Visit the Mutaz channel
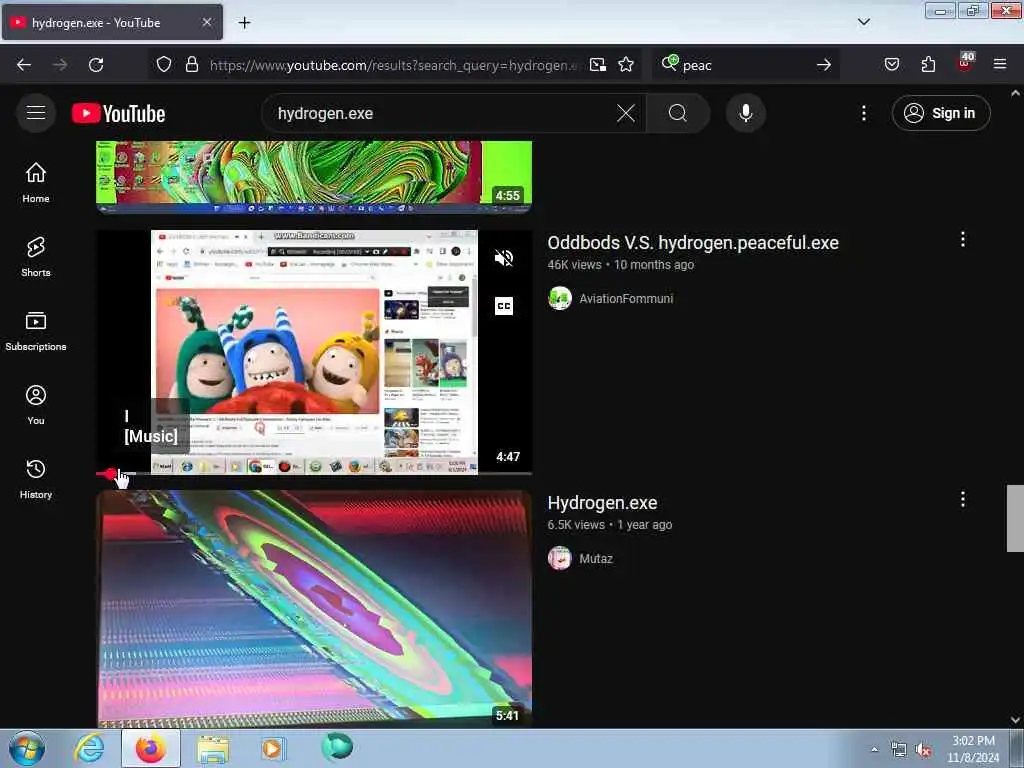This screenshot has height=768, width=1024. pos(596,558)
